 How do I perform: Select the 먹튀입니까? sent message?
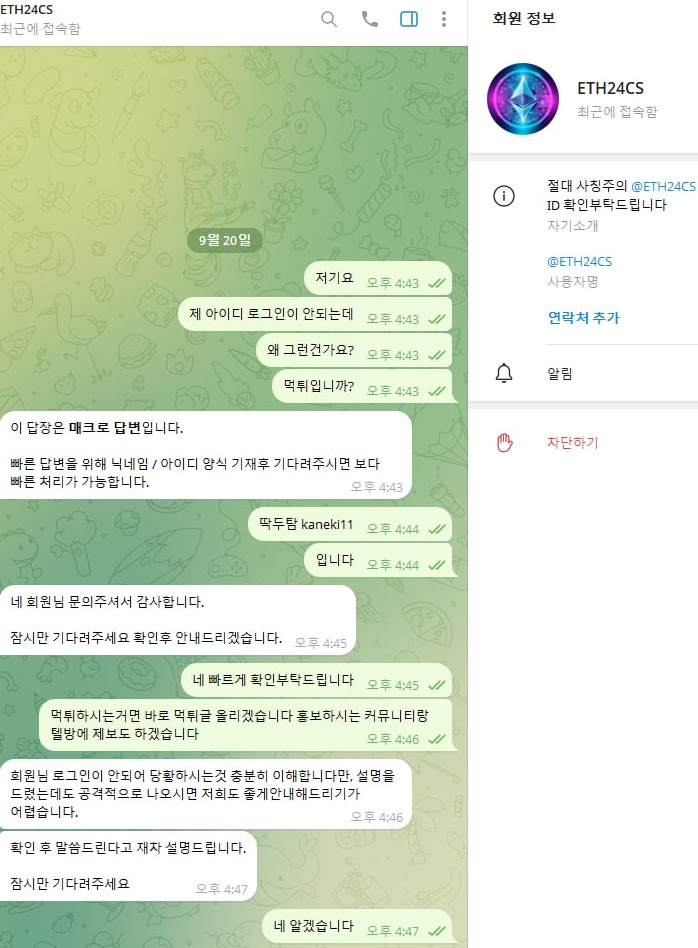coord(362,386)
